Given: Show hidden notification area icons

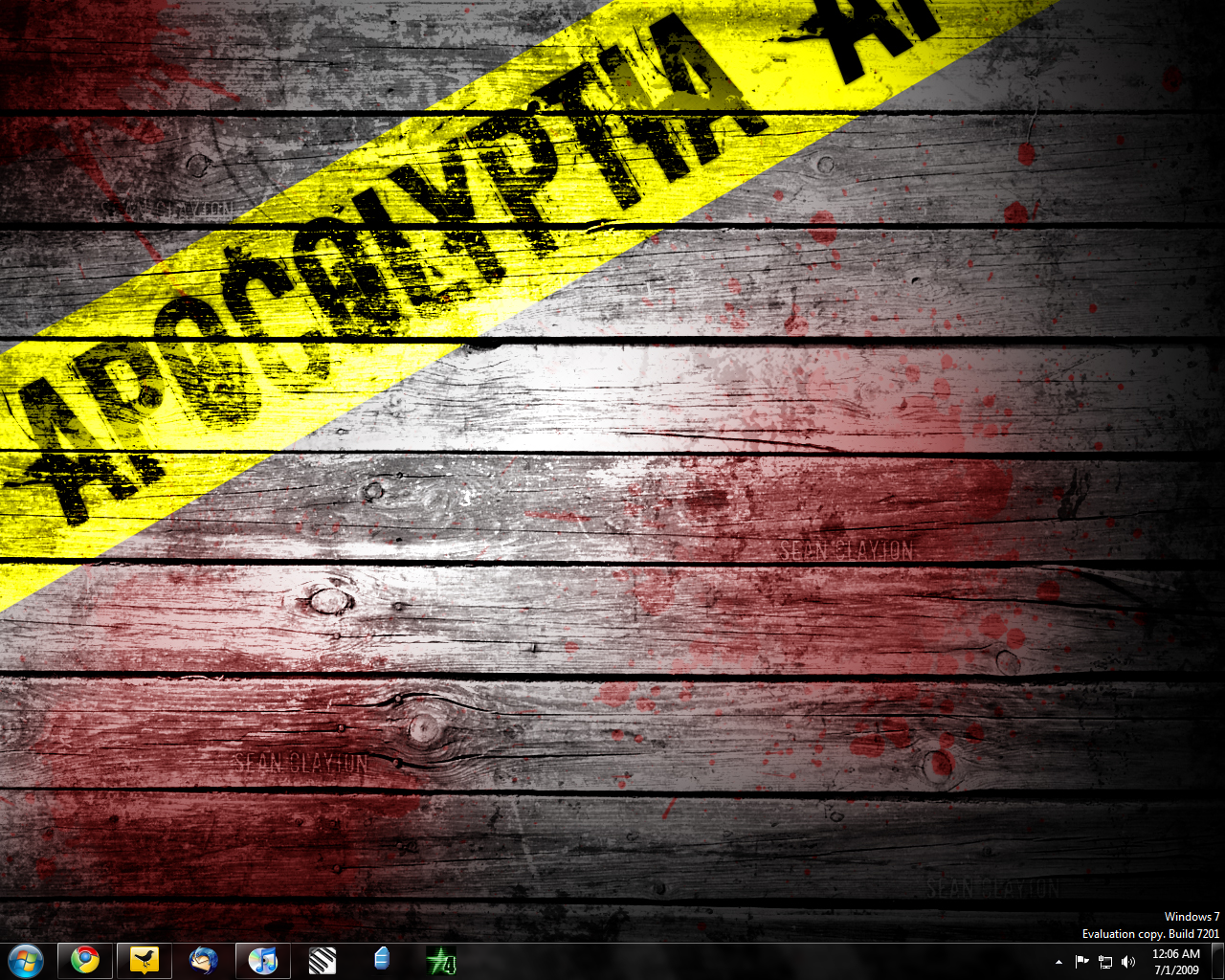Looking at the screenshot, I should 1058,961.
